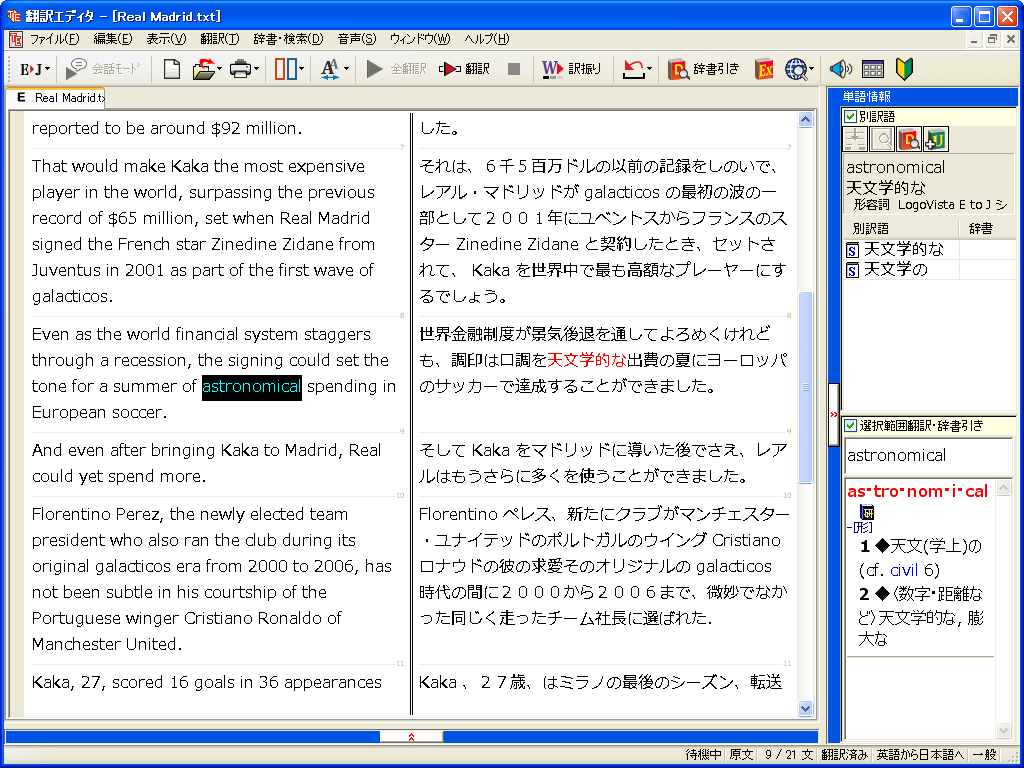Click the astronomical lookup input field

[x=928, y=455]
